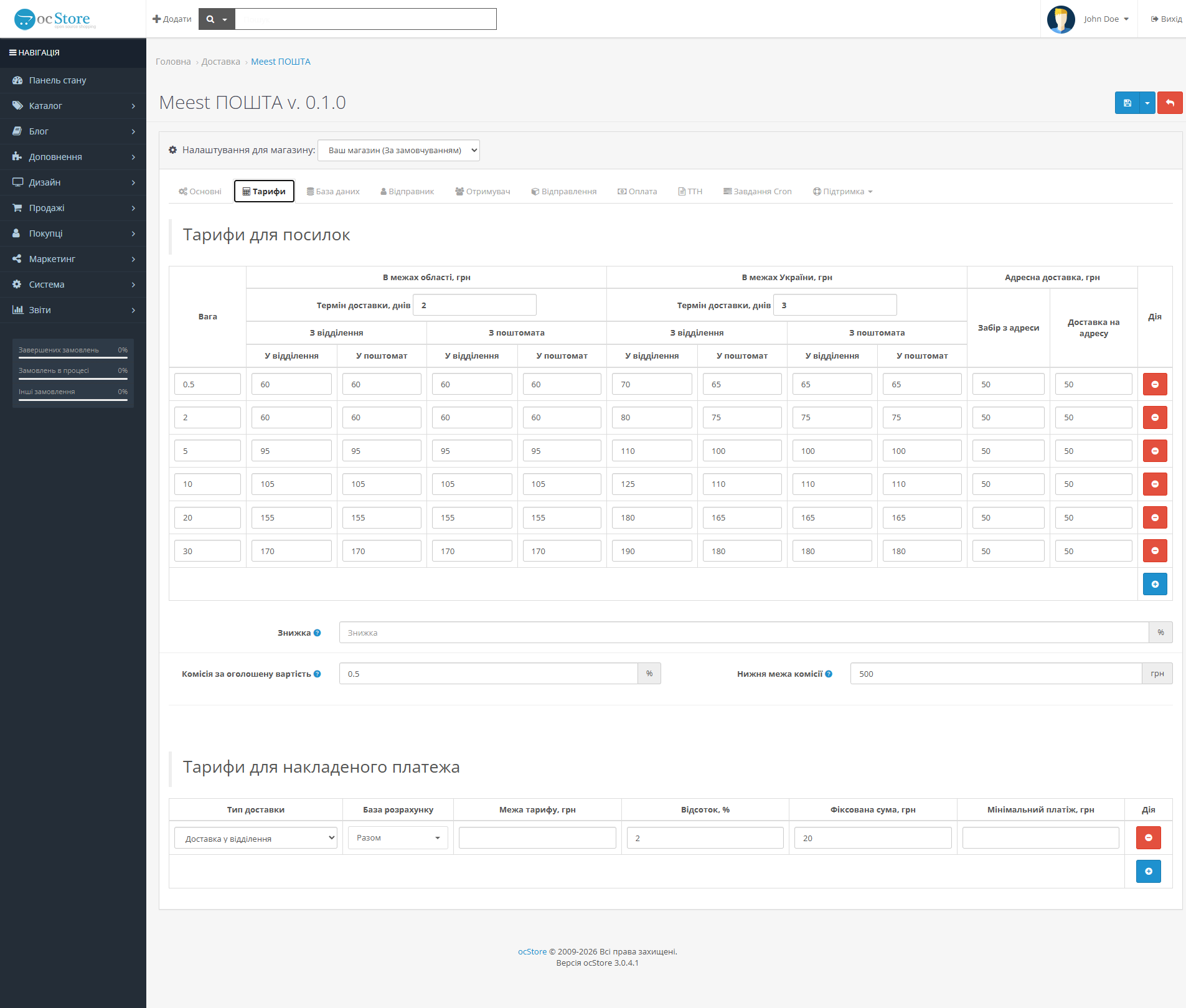Click the Завершених замовлень progress bar
The image size is (1186, 1008).
73,358
